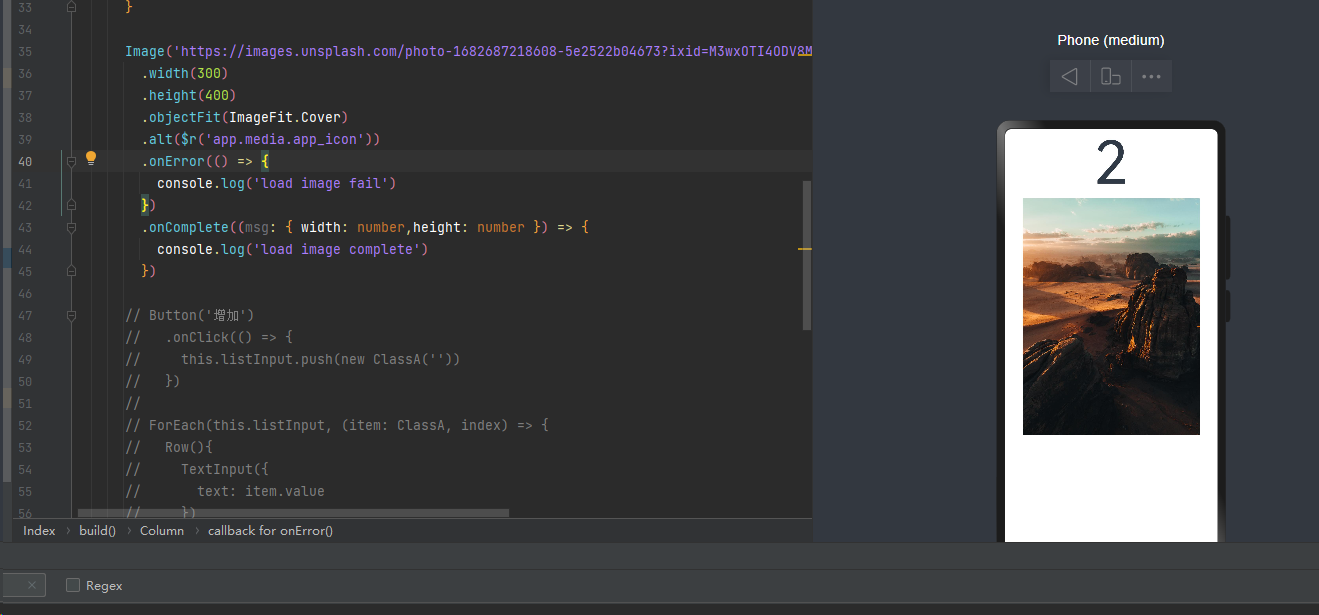Click the editor horizontal scrollbar thumb
Image resolution: width=1319 pixels, height=615 pixels.
[x=293, y=513]
